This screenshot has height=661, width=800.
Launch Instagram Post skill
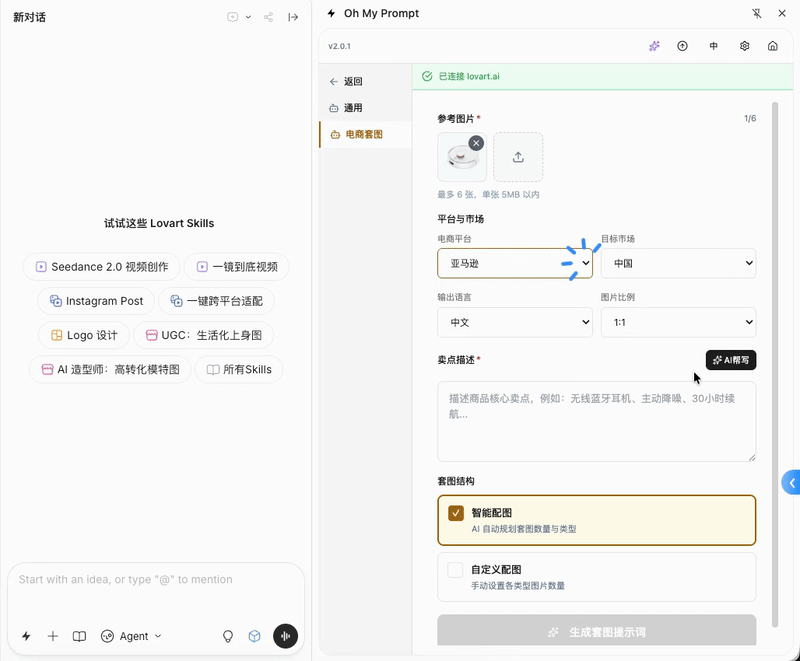(x=96, y=301)
